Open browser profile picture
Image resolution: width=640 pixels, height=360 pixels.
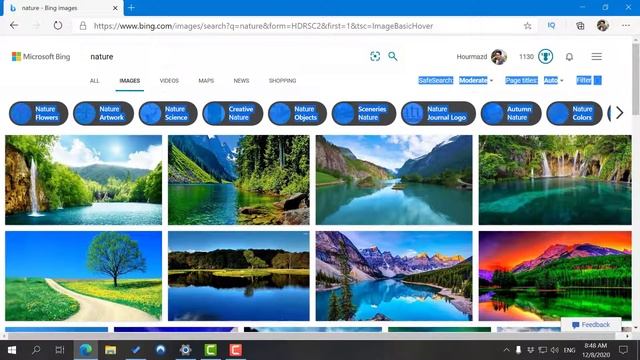click(x=602, y=25)
